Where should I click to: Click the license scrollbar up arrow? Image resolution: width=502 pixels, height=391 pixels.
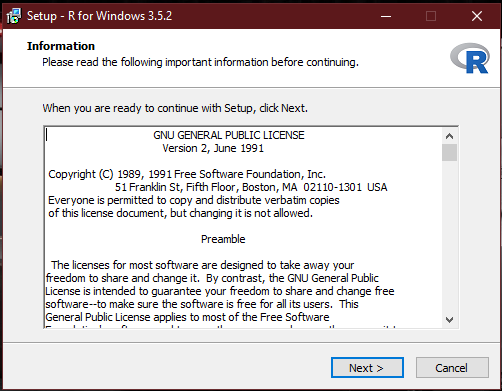tap(449, 136)
